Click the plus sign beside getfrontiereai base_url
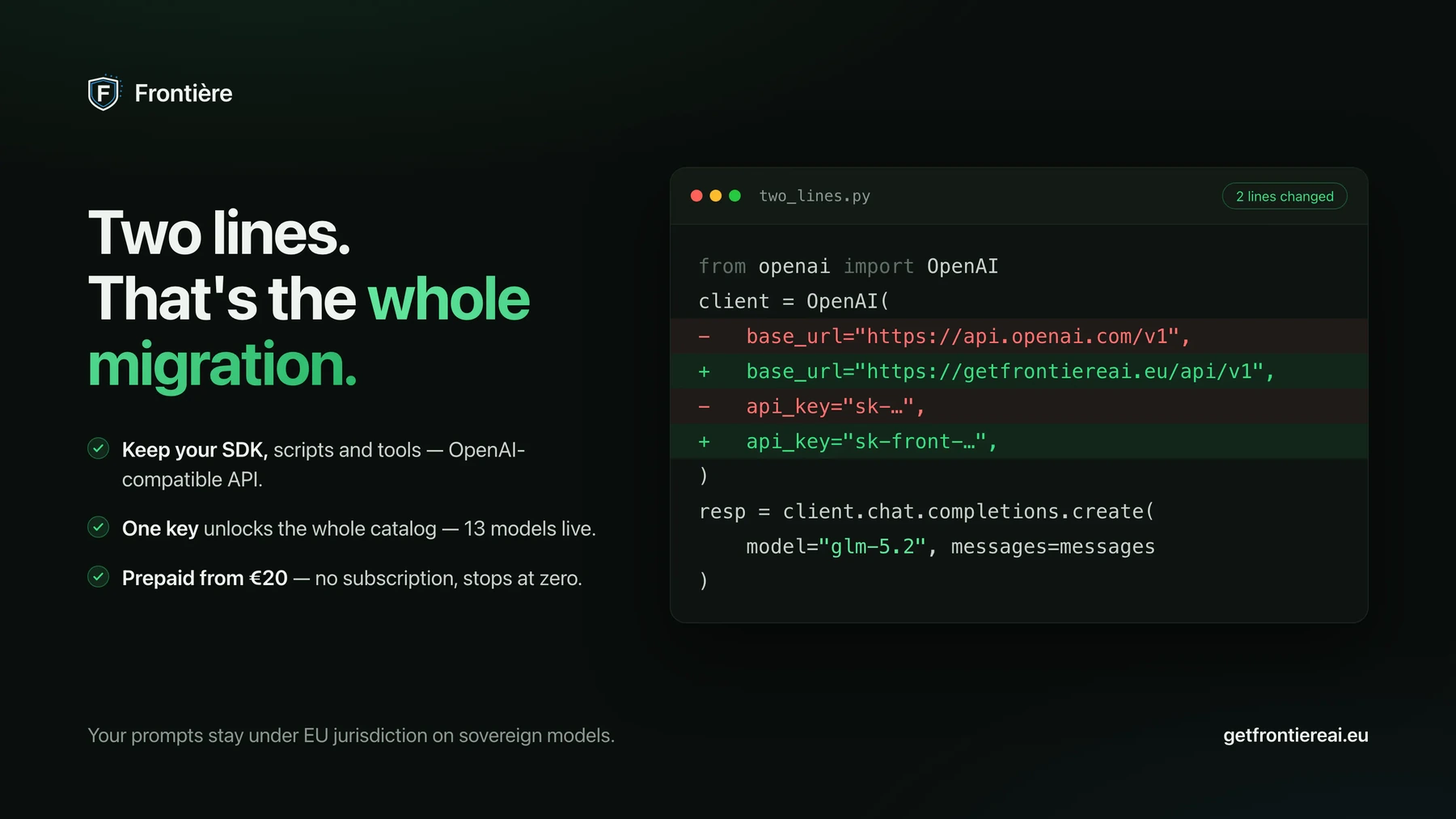The image size is (1456, 819). pyautogui.click(x=705, y=371)
